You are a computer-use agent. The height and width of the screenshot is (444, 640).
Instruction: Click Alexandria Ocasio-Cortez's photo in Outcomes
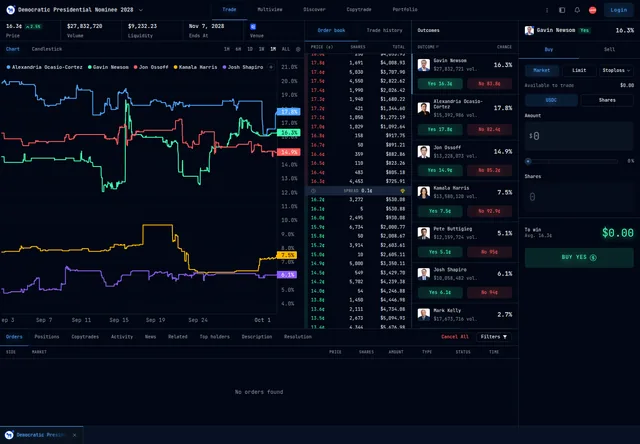424,108
